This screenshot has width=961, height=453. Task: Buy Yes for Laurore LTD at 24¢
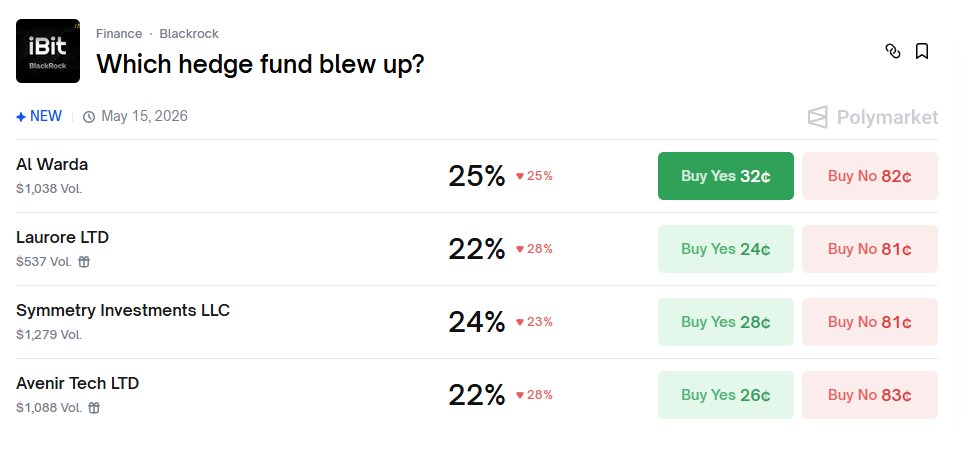click(x=725, y=249)
